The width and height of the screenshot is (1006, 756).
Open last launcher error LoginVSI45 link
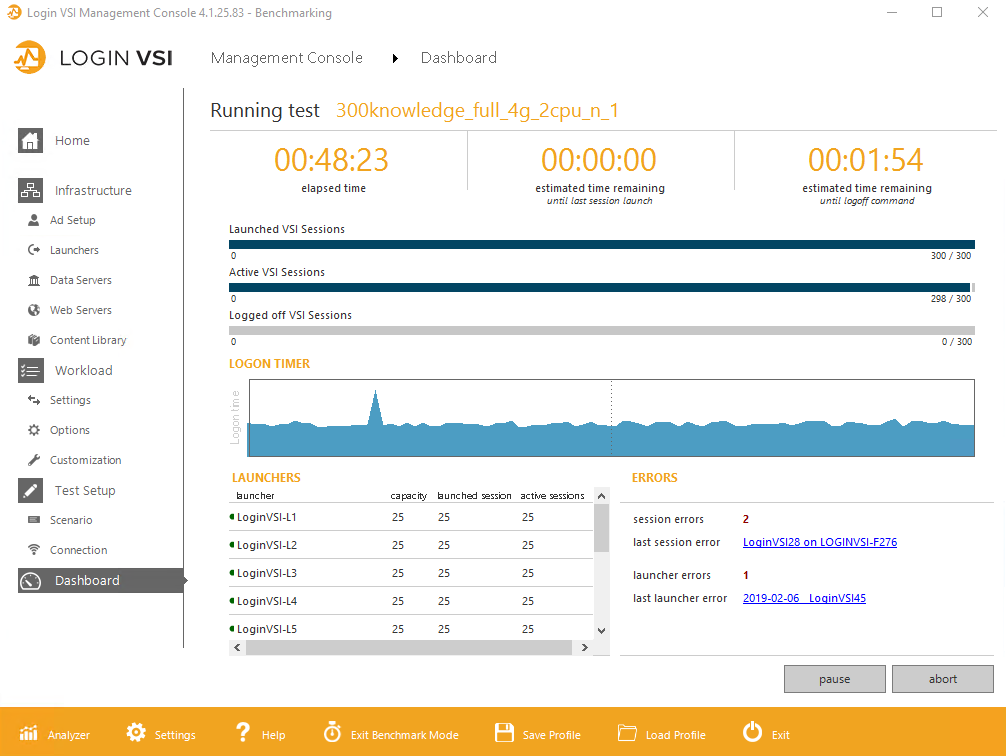pyautogui.click(x=805, y=598)
